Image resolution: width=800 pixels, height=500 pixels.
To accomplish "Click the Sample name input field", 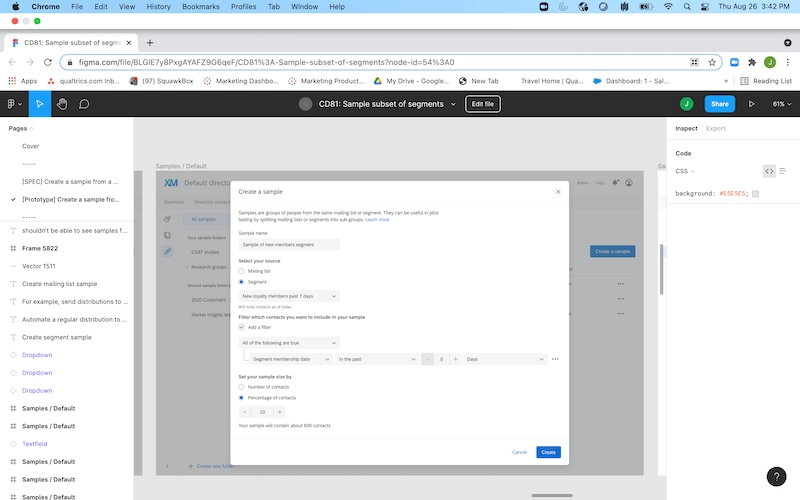I will pyautogui.click(x=289, y=244).
